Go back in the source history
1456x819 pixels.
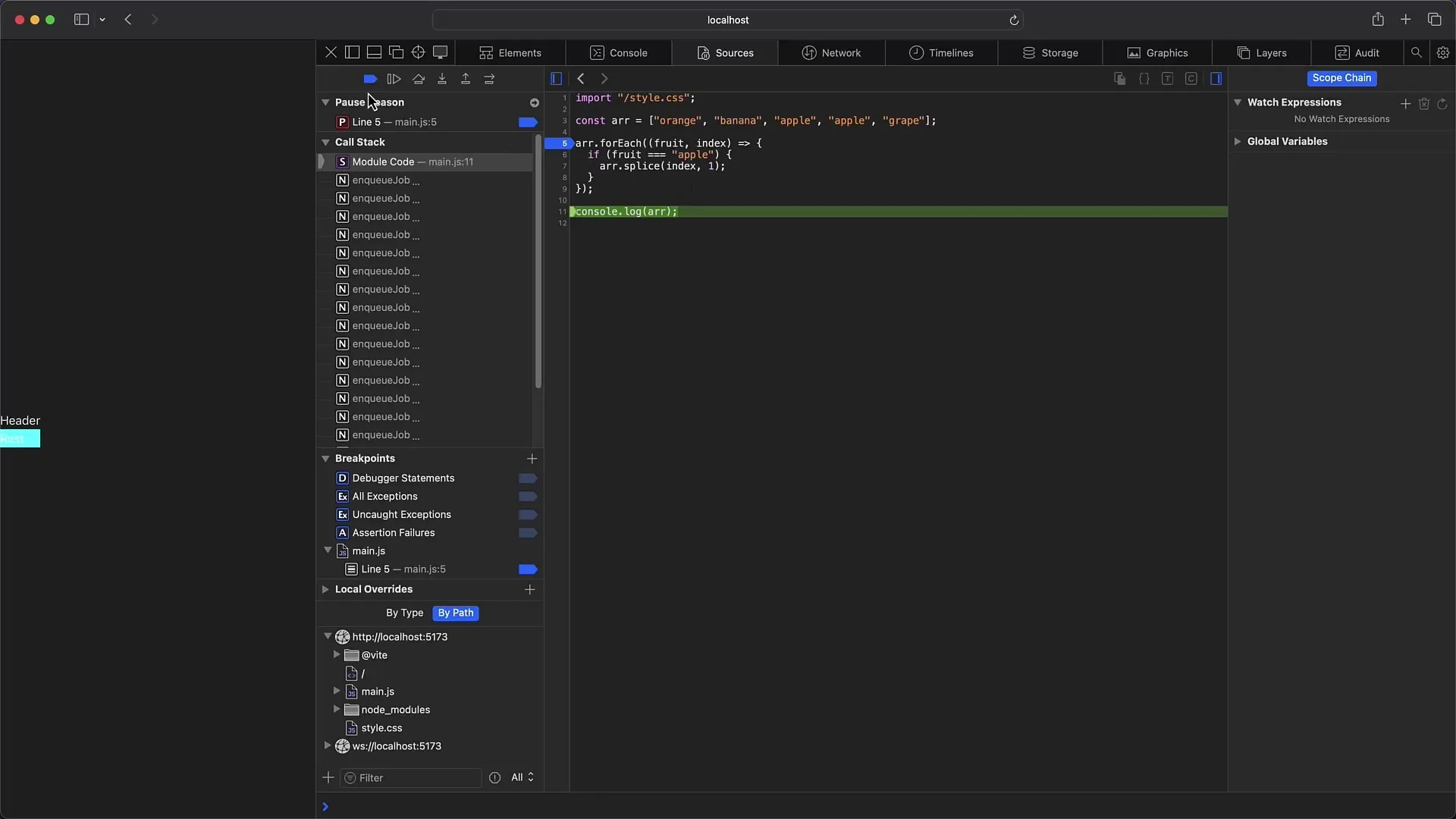581,78
